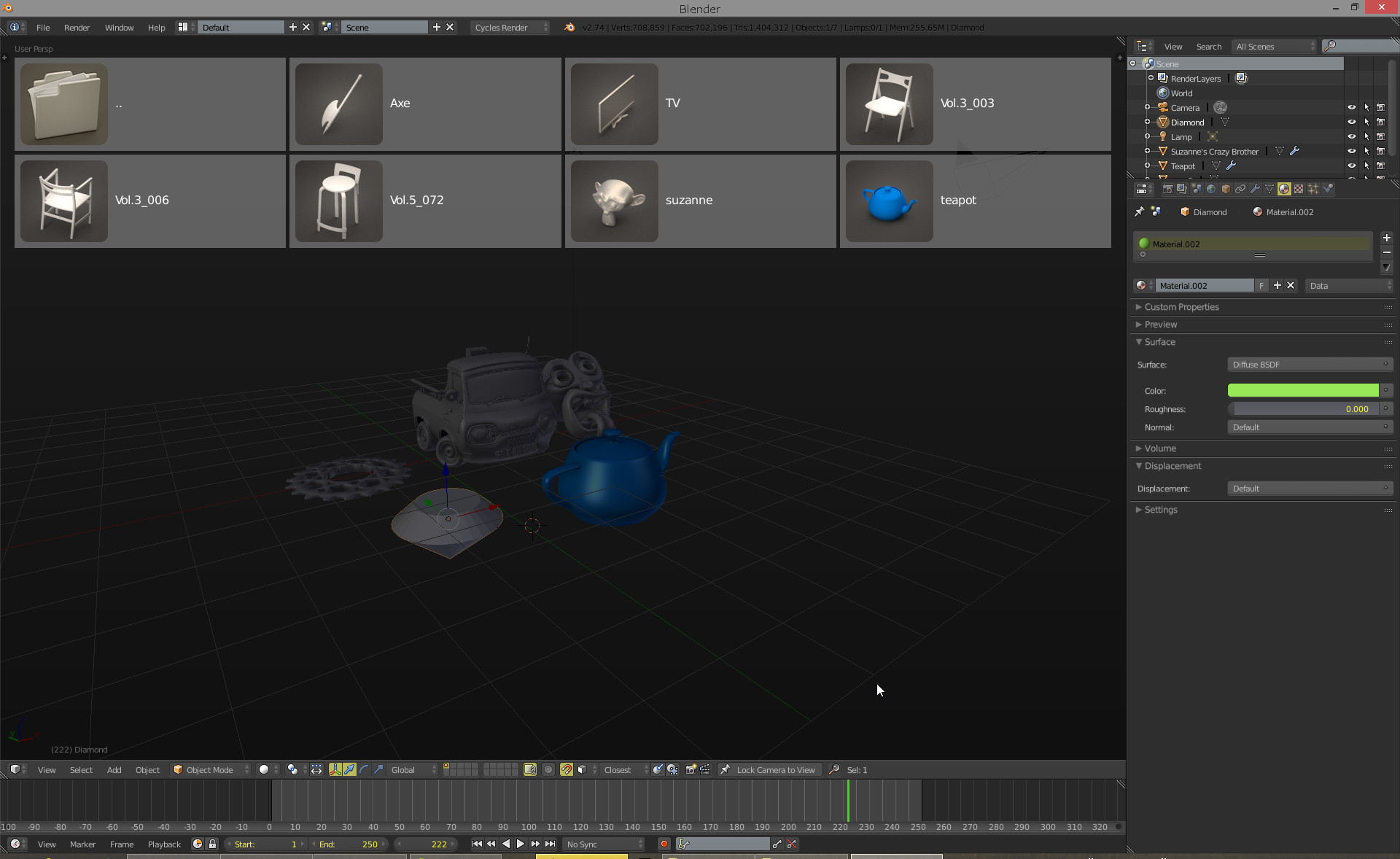Open the Render Layers properties tab

tap(1182, 189)
